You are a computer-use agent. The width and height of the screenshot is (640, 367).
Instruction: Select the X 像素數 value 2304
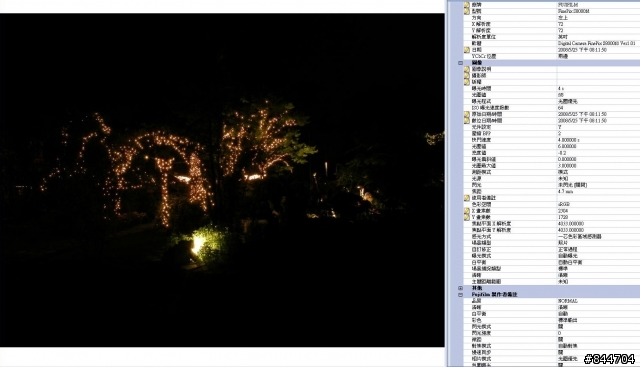tap(563, 211)
